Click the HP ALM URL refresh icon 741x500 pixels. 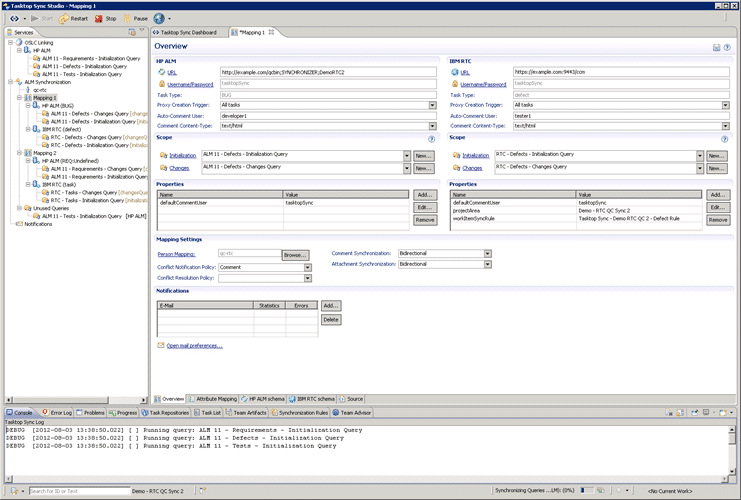162,72
